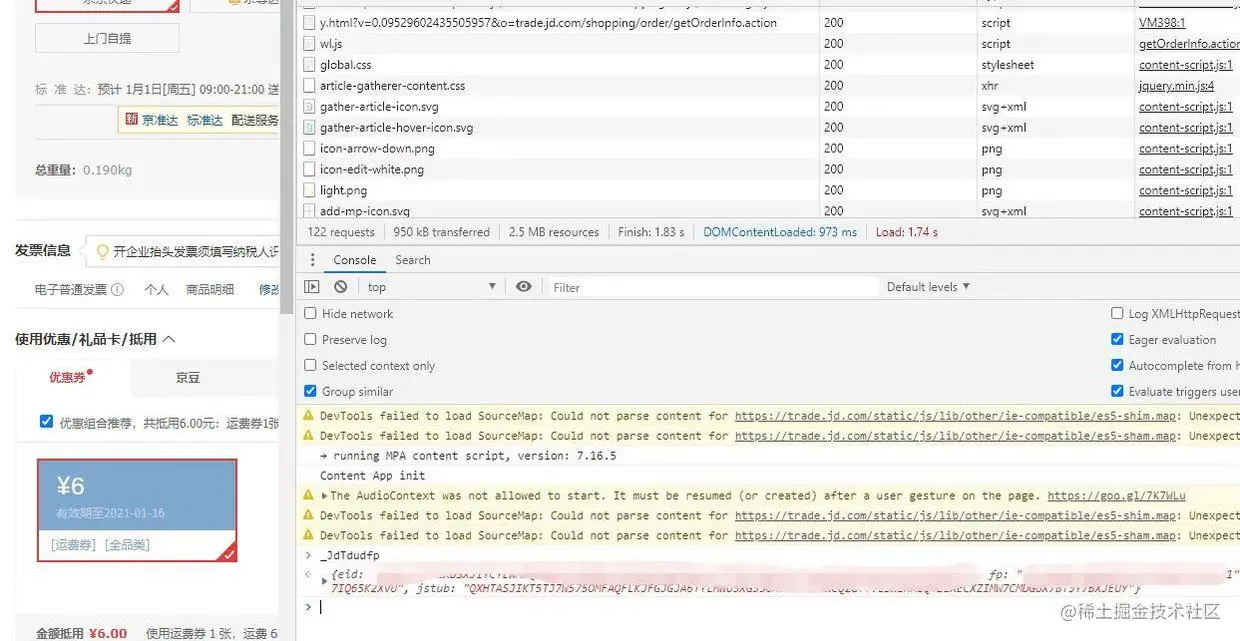
Task: Click the "Content App init" log message
Action: tap(372, 476)
